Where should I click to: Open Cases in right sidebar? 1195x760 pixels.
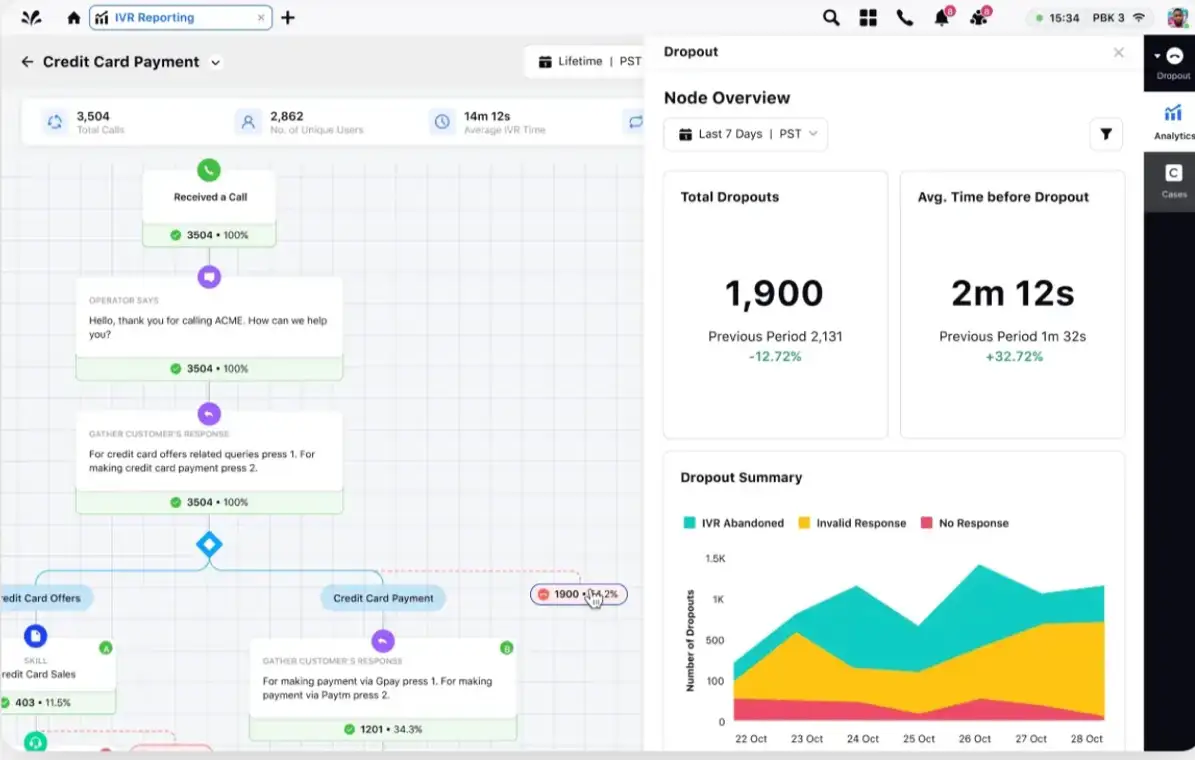(1174, 181)
